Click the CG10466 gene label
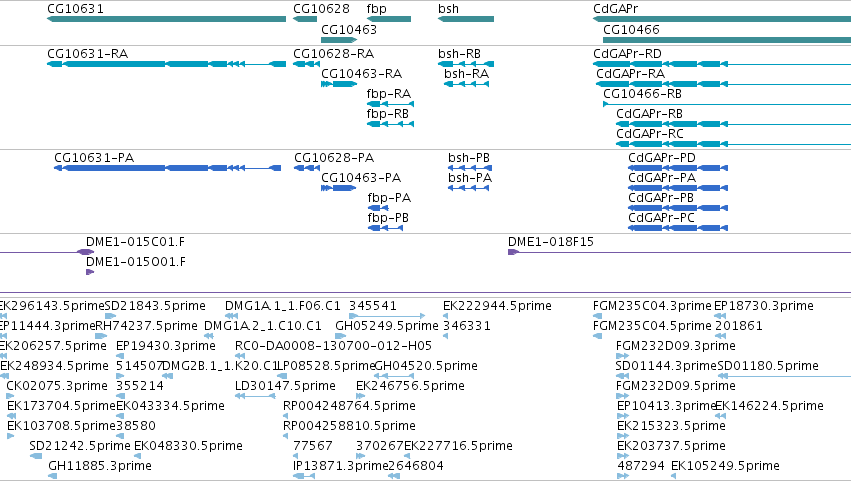Screen dimensions: 851x481 [x=631, y=29]
